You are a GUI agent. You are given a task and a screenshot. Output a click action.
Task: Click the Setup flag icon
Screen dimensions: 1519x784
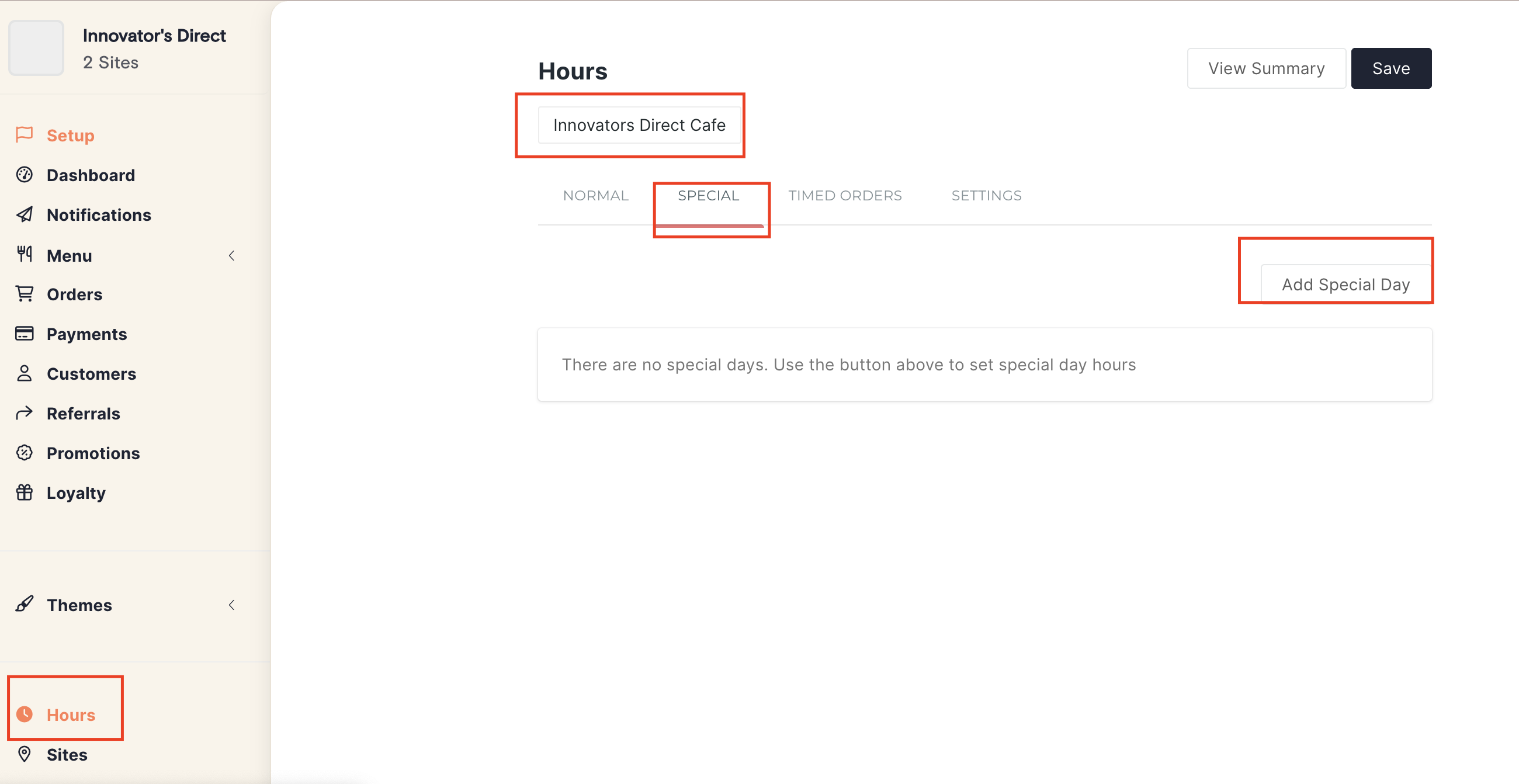pyautogui.click(x=24, y=134)
